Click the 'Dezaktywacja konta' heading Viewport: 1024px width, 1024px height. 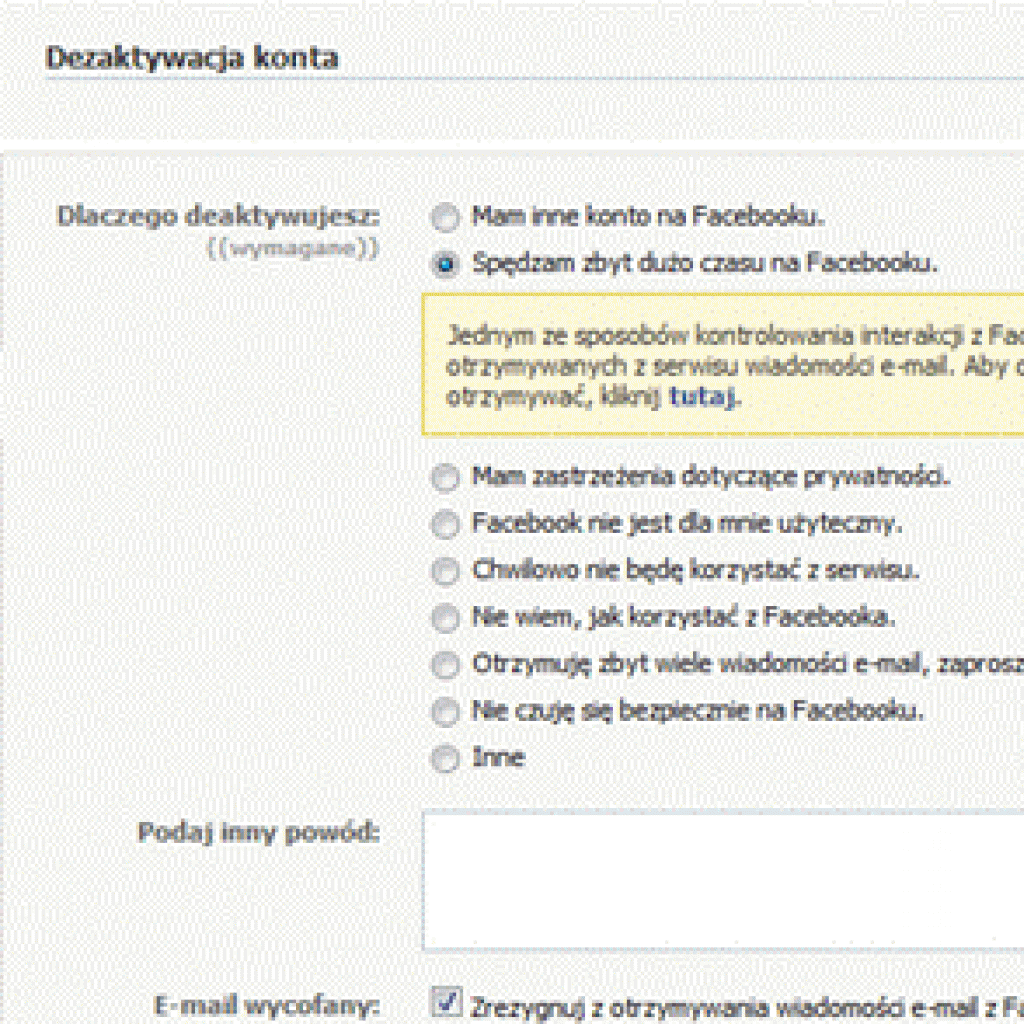tap(192, 57)
